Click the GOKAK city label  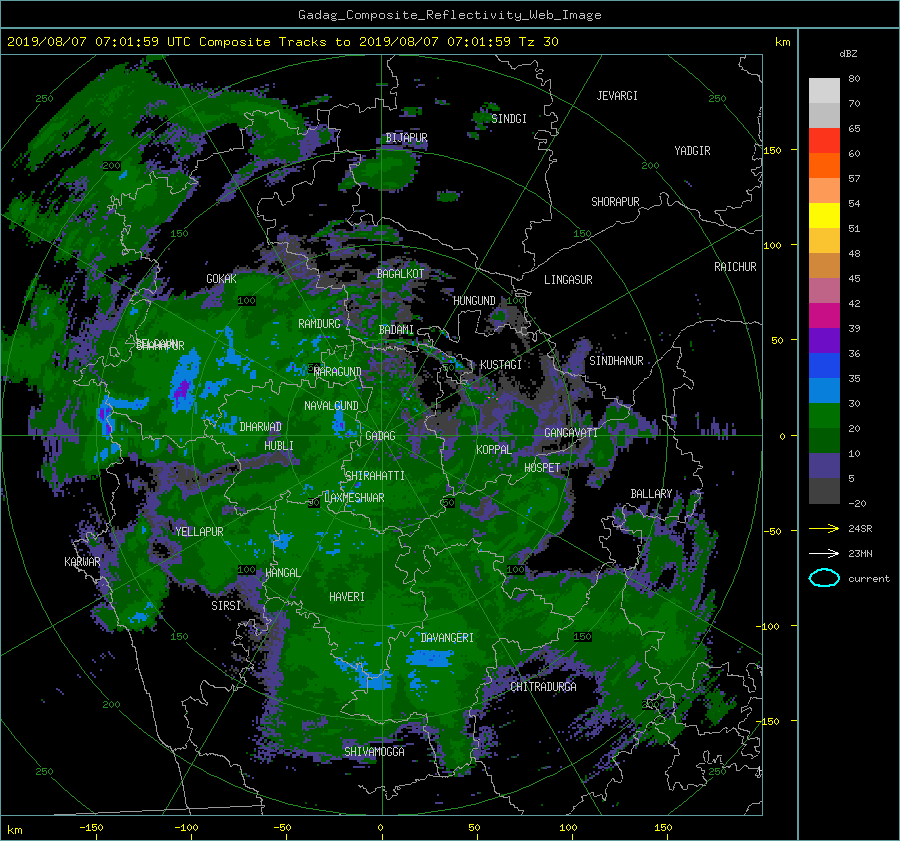(x=222, y=279)
